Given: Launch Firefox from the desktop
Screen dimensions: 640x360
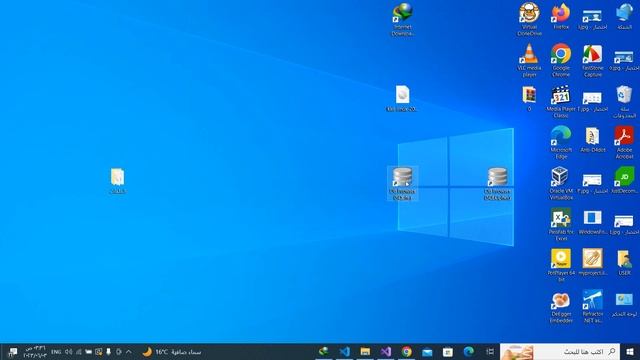Looking at the screenshot, I should pos(561,16).
